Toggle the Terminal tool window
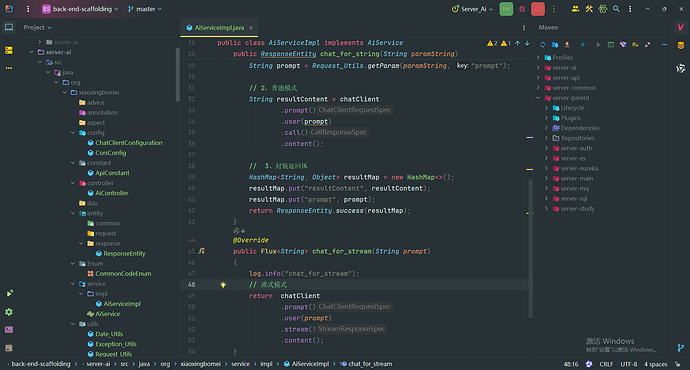 click(x=9, y=330)
